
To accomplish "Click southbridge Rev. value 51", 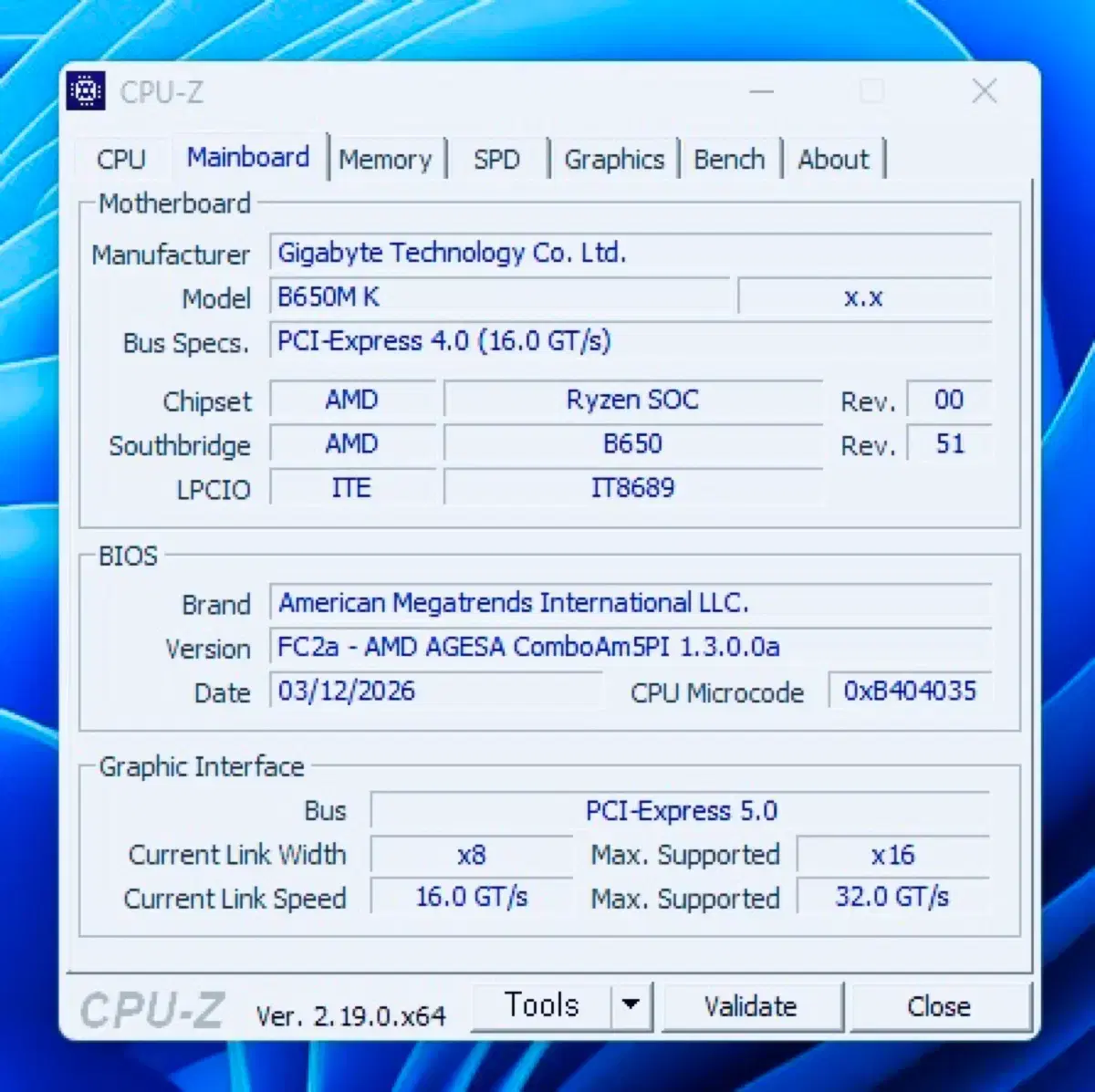I will [x=949, y=444].
